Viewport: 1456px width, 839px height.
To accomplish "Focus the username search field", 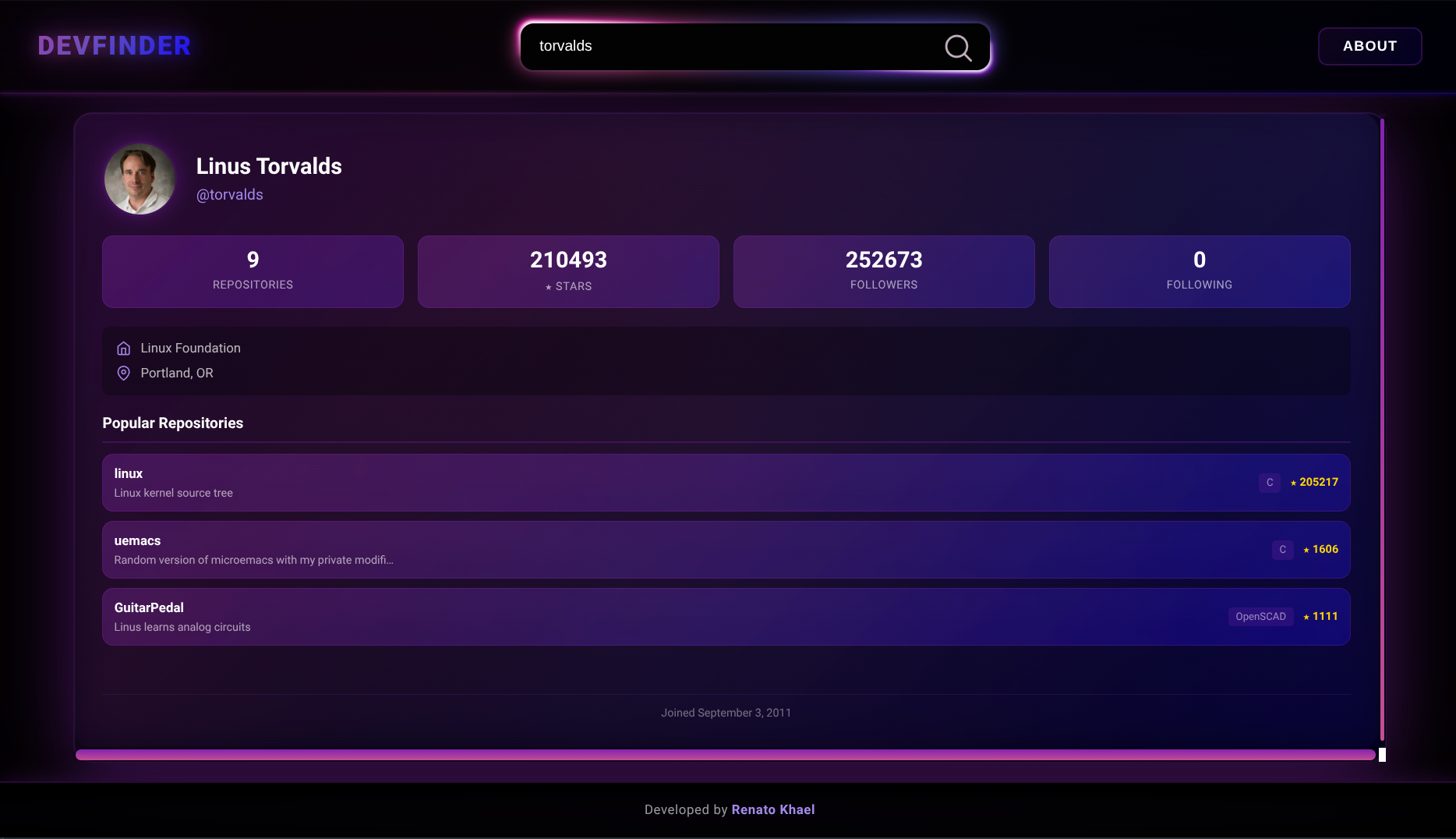I will 733,47.
